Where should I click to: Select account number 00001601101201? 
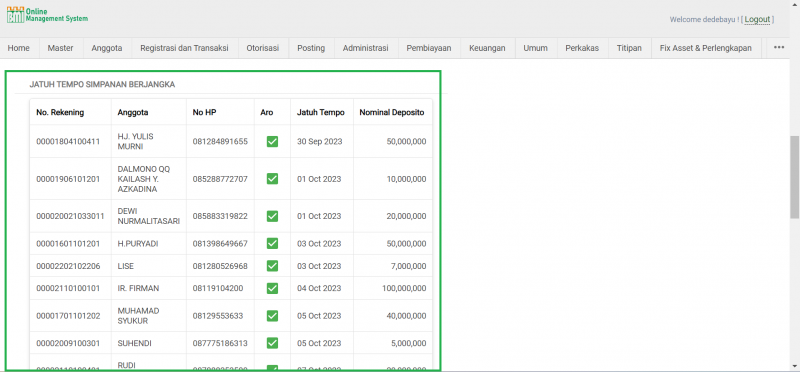coord(68,244)
